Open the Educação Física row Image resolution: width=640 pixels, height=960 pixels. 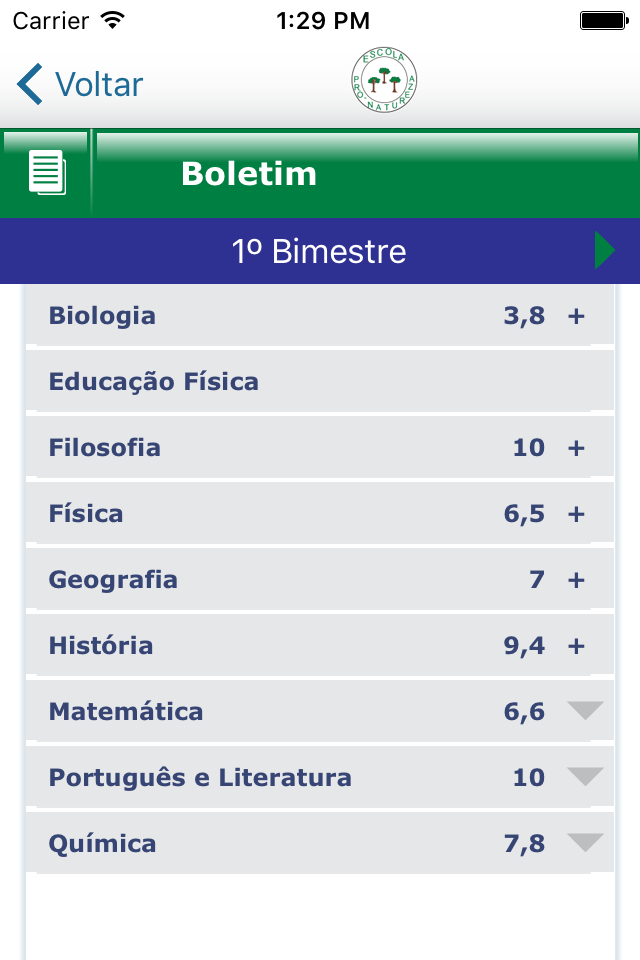[320, 381]
